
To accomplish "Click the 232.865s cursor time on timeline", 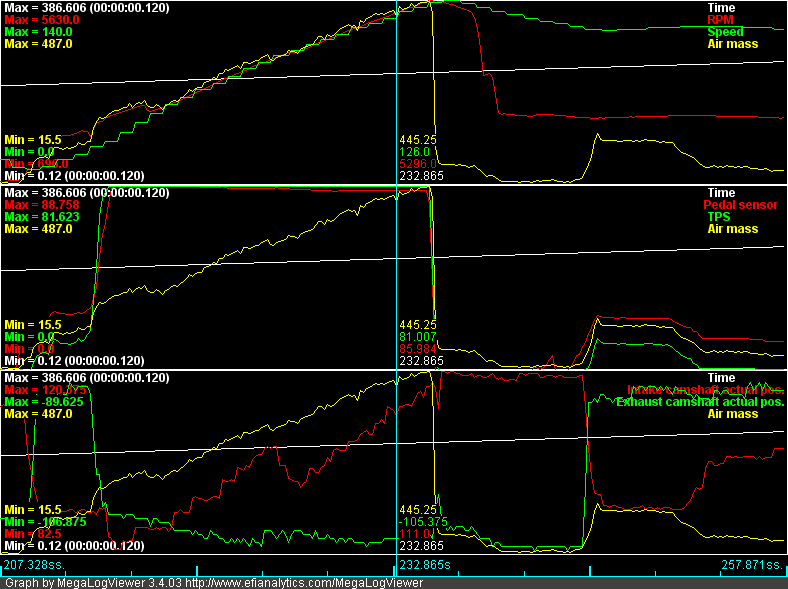I will 427,565.
